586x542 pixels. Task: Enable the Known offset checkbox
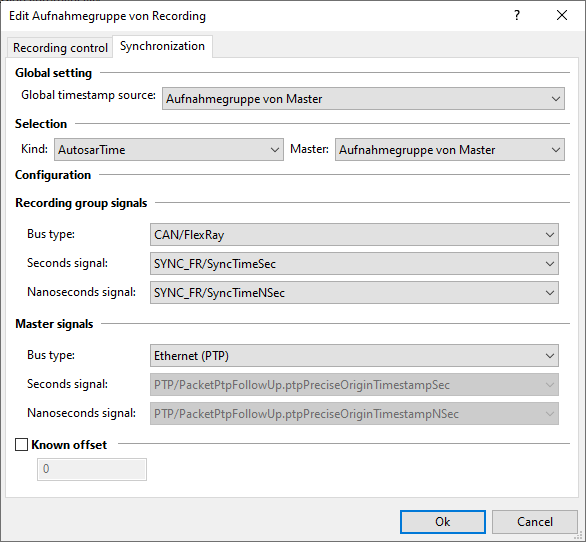[x=21, y=444]
